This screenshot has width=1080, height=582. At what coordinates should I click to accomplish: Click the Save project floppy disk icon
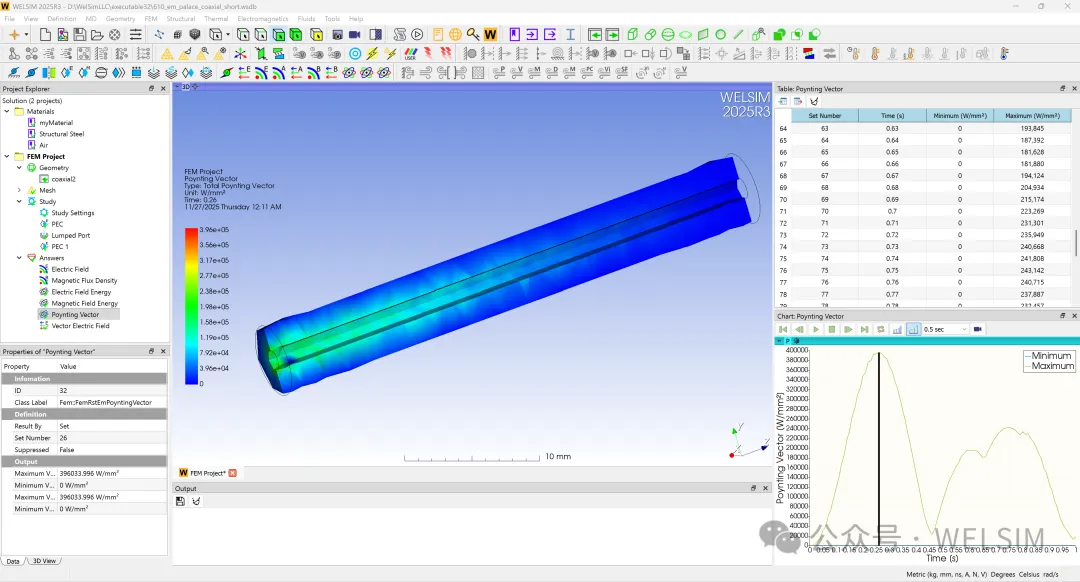tap(80, 34)
